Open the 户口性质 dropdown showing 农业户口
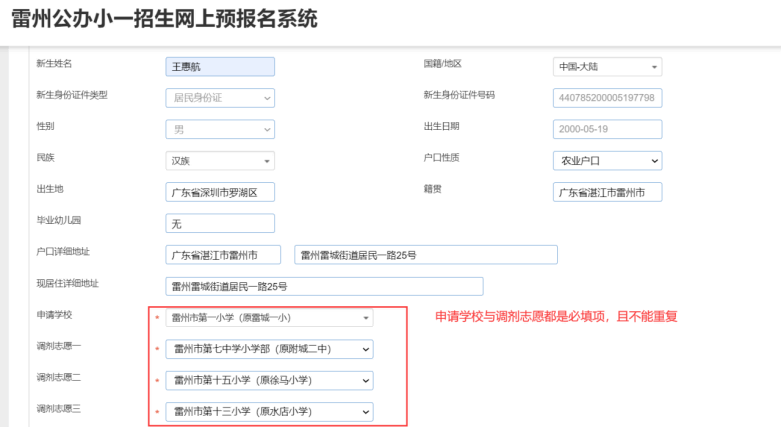 pos(607,161)
